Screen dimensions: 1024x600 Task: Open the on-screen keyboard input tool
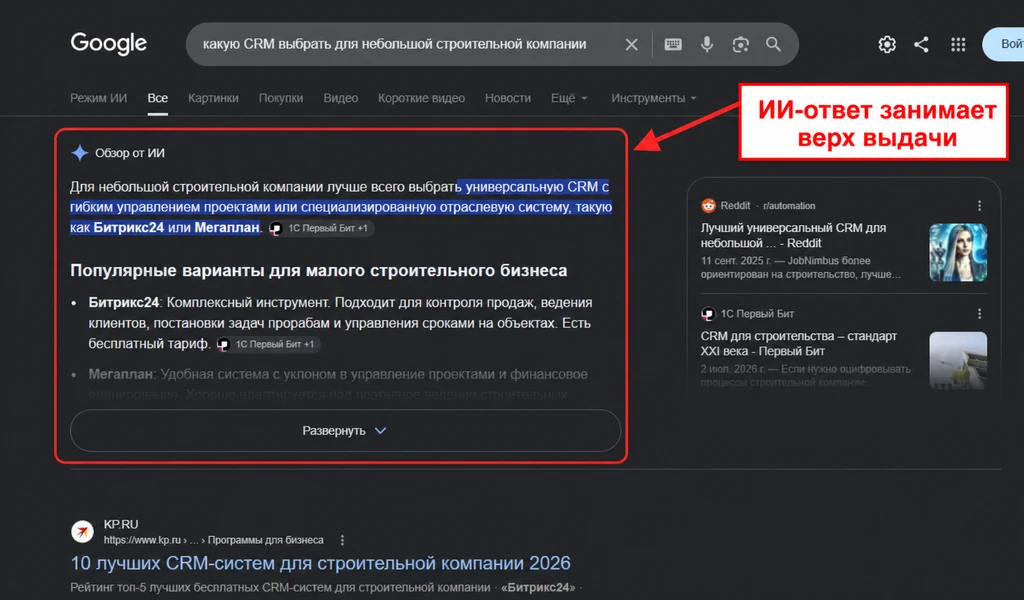[x=673, y=44]
